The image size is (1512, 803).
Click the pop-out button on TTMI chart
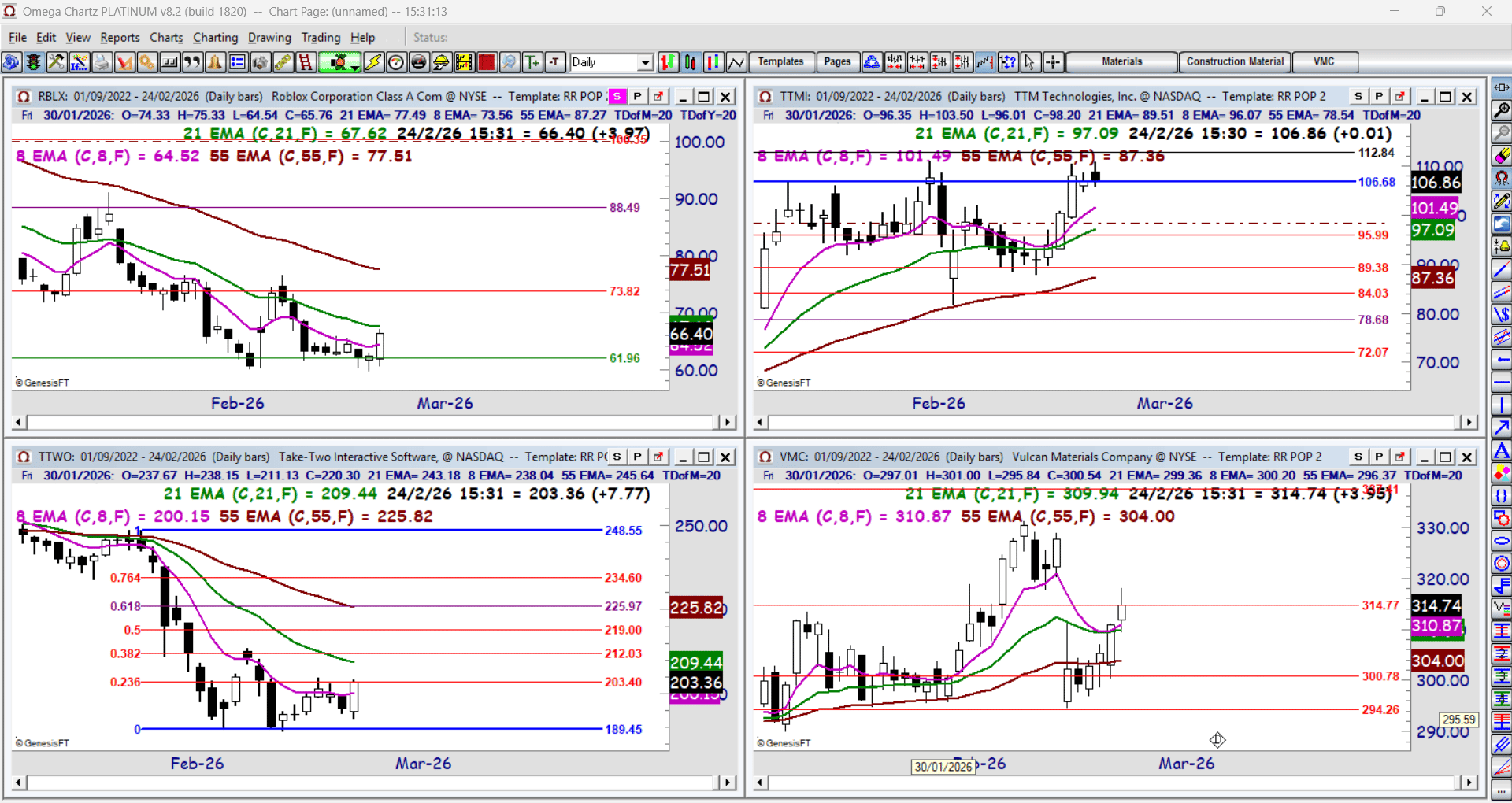1399,96
